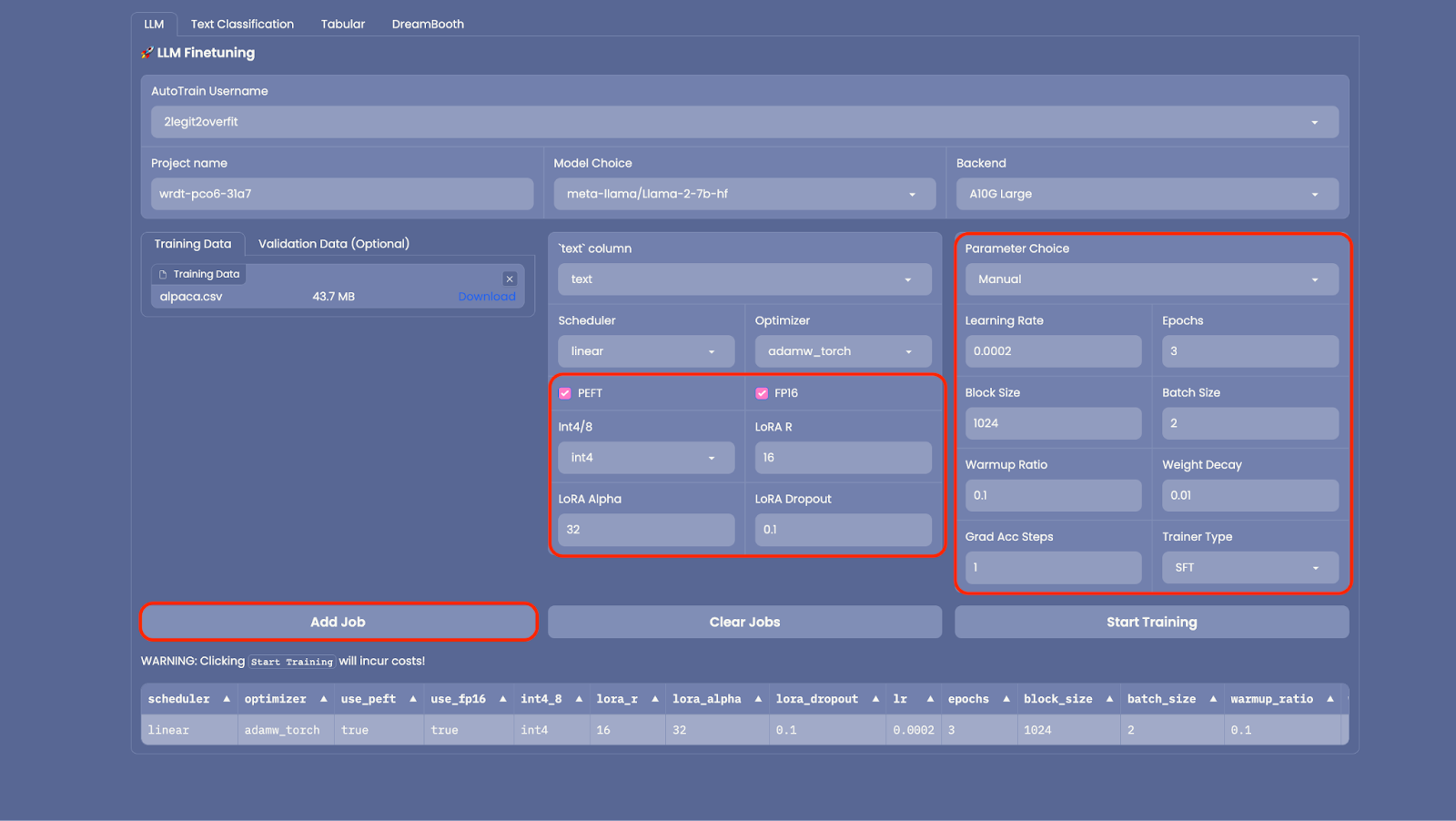Sort table by lora_dropout column arrow
Screen dimensions: 1456x821
875,699
